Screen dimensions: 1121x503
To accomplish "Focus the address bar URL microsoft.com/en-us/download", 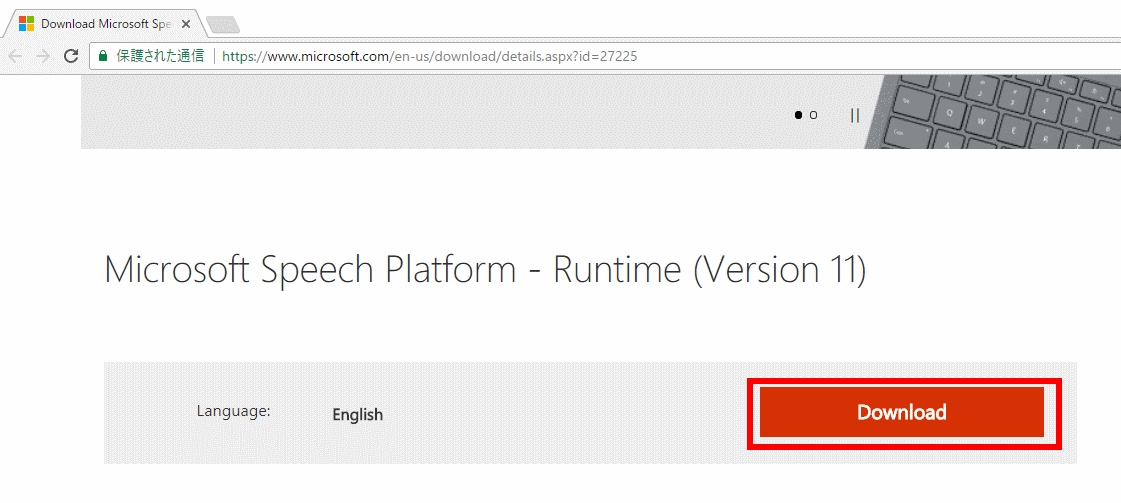I will [x=429, y=56].
